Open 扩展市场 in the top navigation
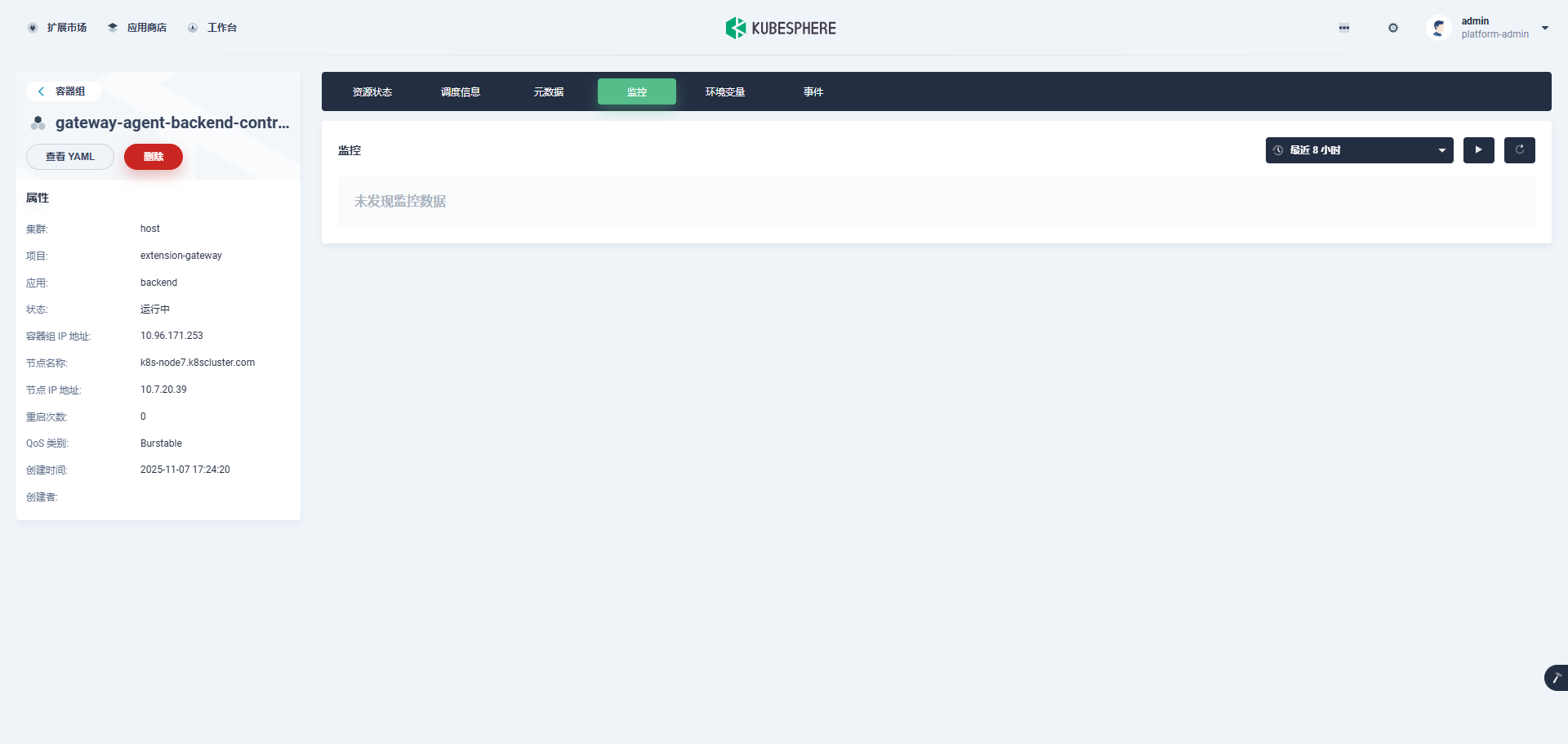1568x744 pixels. pos(57,28)
